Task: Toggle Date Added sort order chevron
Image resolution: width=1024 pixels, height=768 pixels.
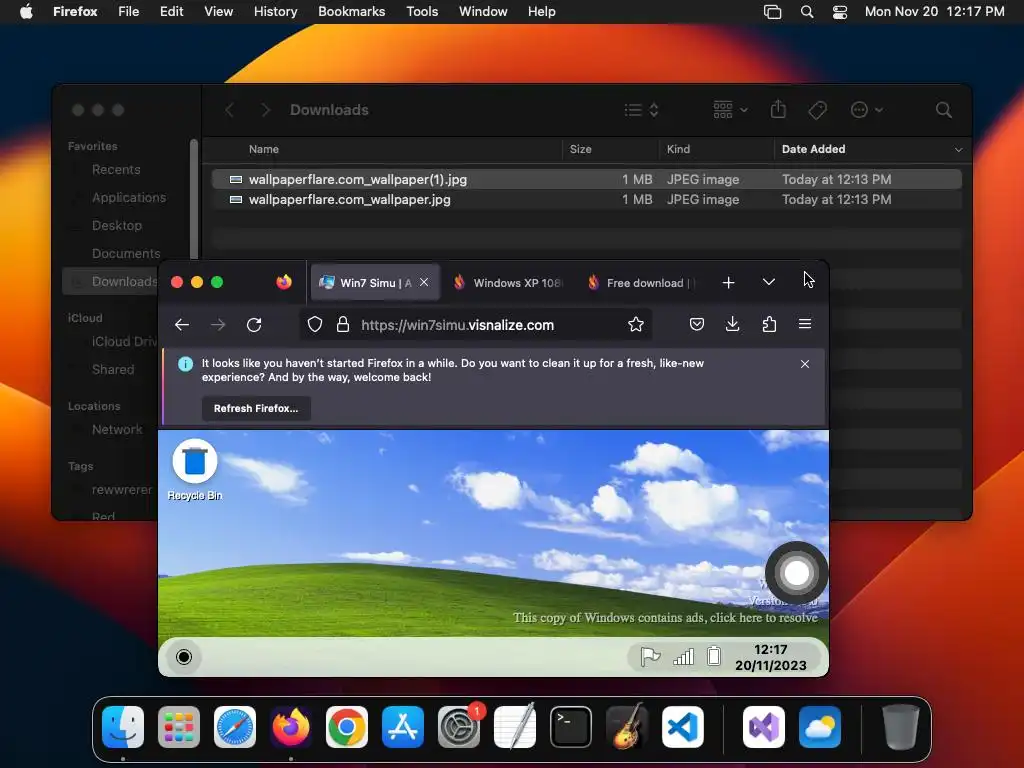Action: tap(958, 150)
